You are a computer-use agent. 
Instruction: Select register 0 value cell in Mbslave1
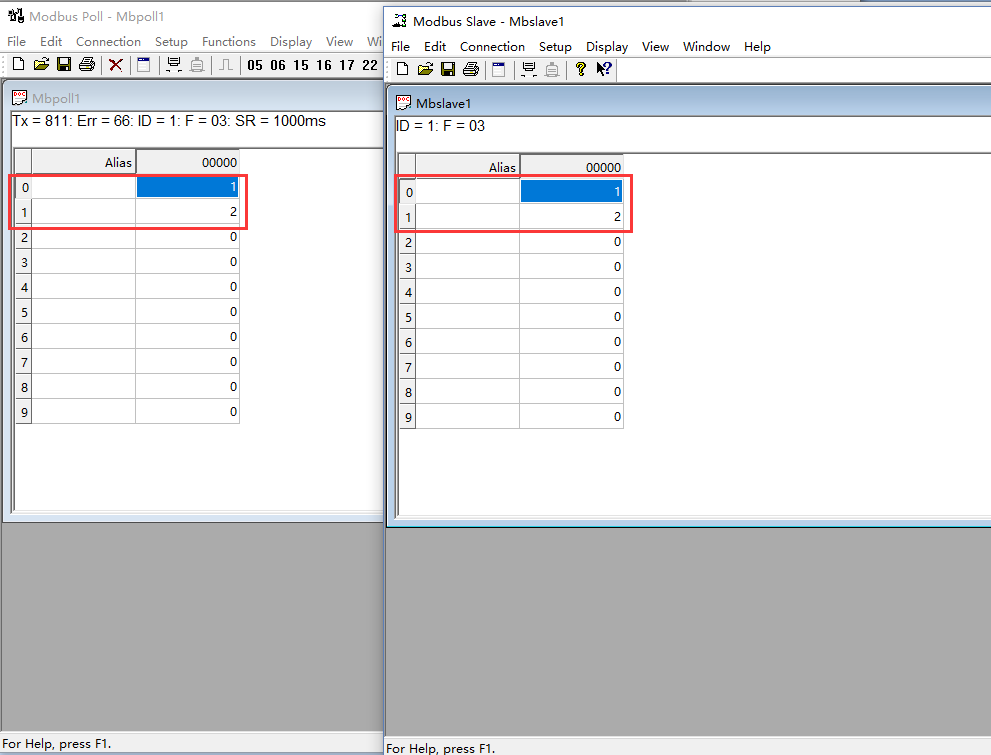(571, 191)
